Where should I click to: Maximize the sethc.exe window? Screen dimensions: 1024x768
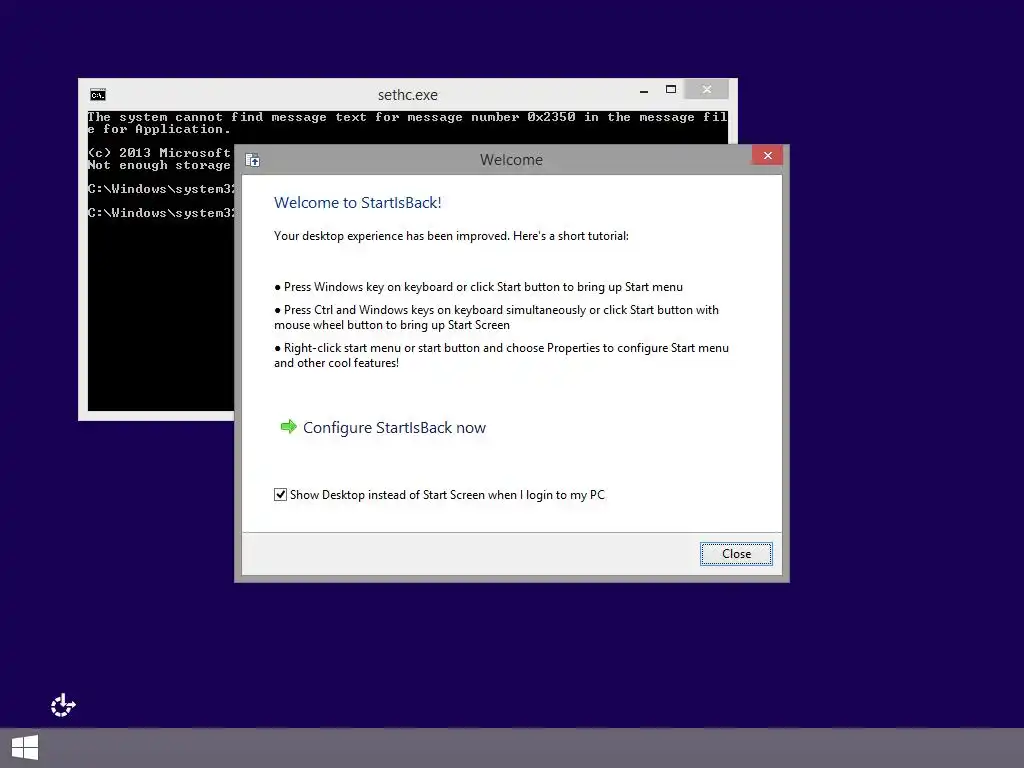[671, 89]
